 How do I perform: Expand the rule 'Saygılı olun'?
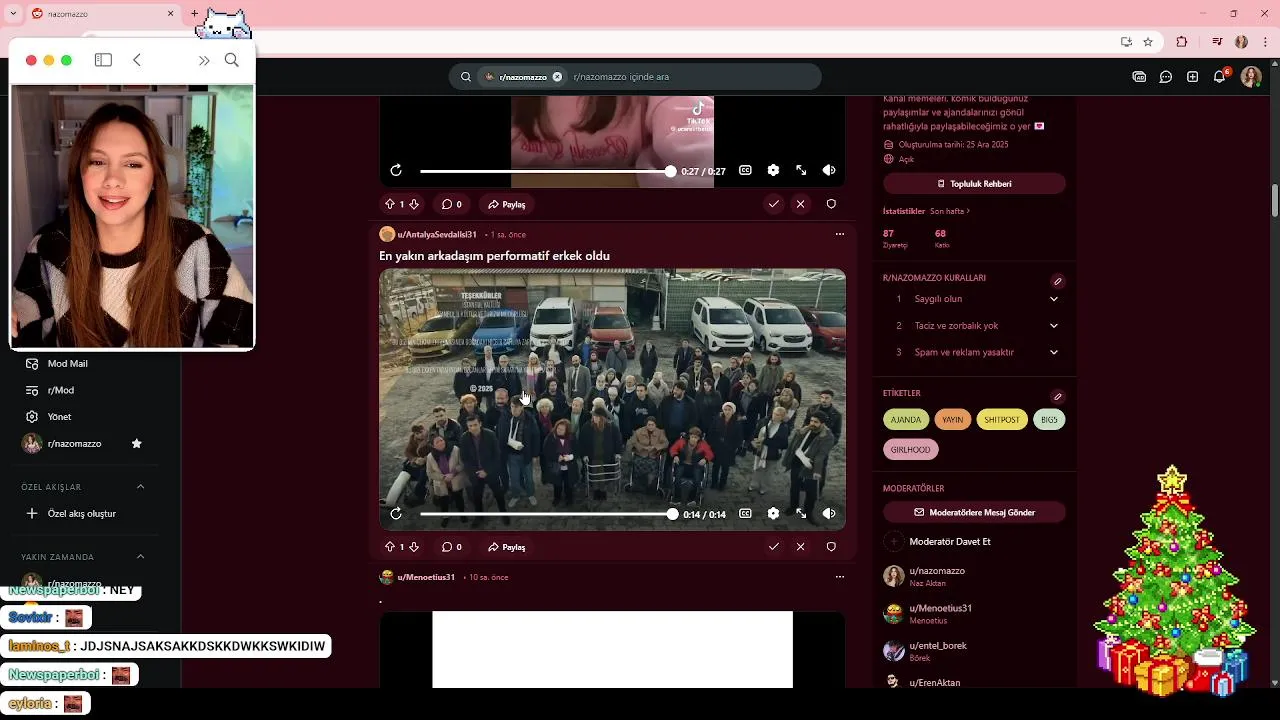(1054, 299)
